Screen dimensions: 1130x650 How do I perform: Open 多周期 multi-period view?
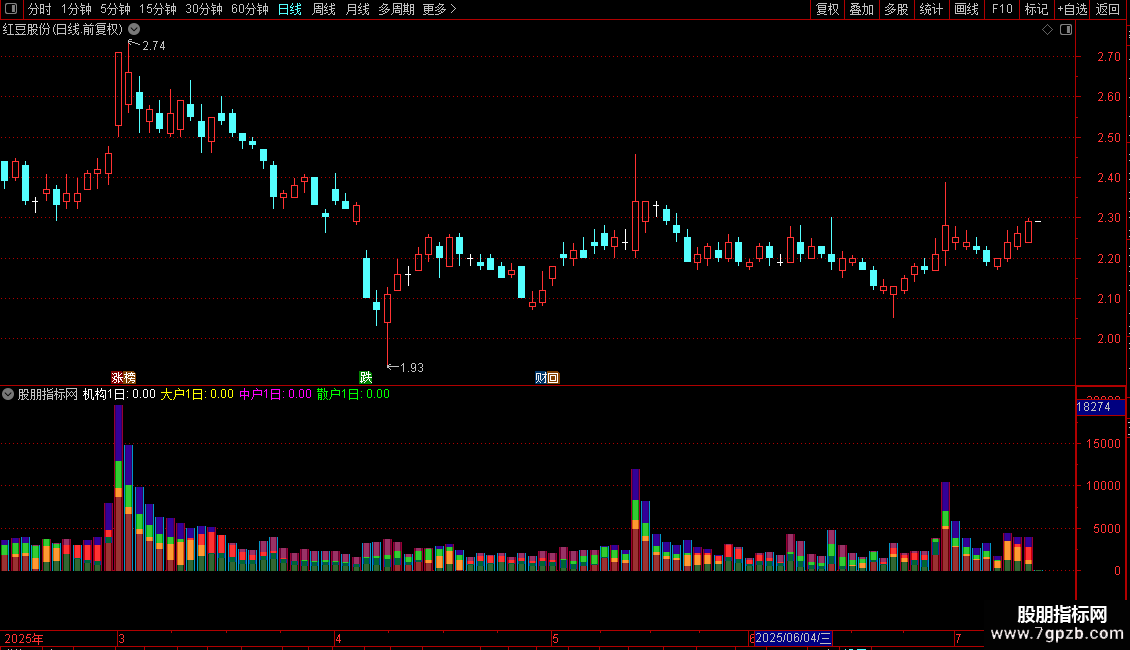pos(396,9)
